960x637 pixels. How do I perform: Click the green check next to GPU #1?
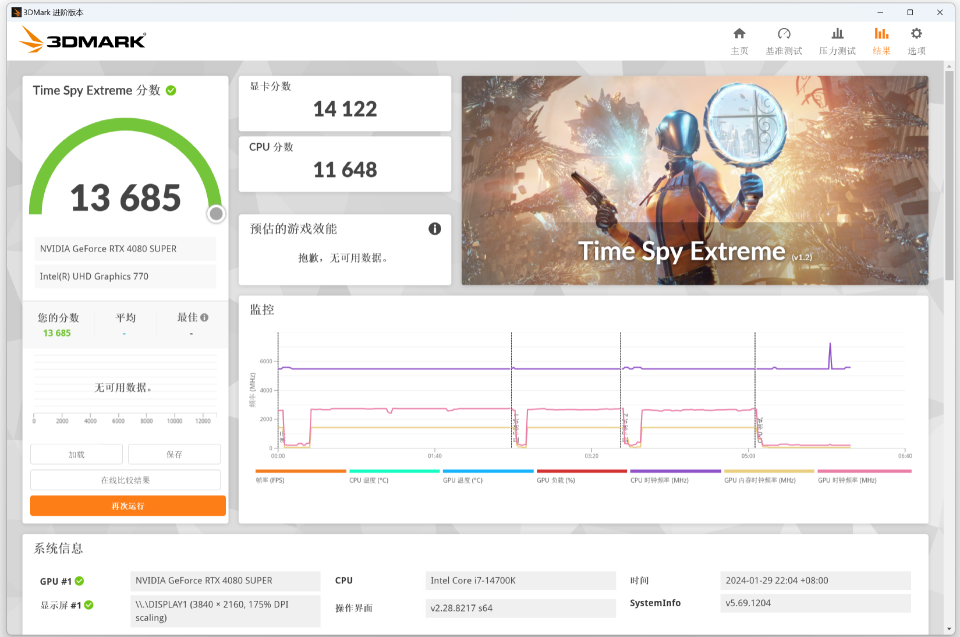tap(79, 581)
